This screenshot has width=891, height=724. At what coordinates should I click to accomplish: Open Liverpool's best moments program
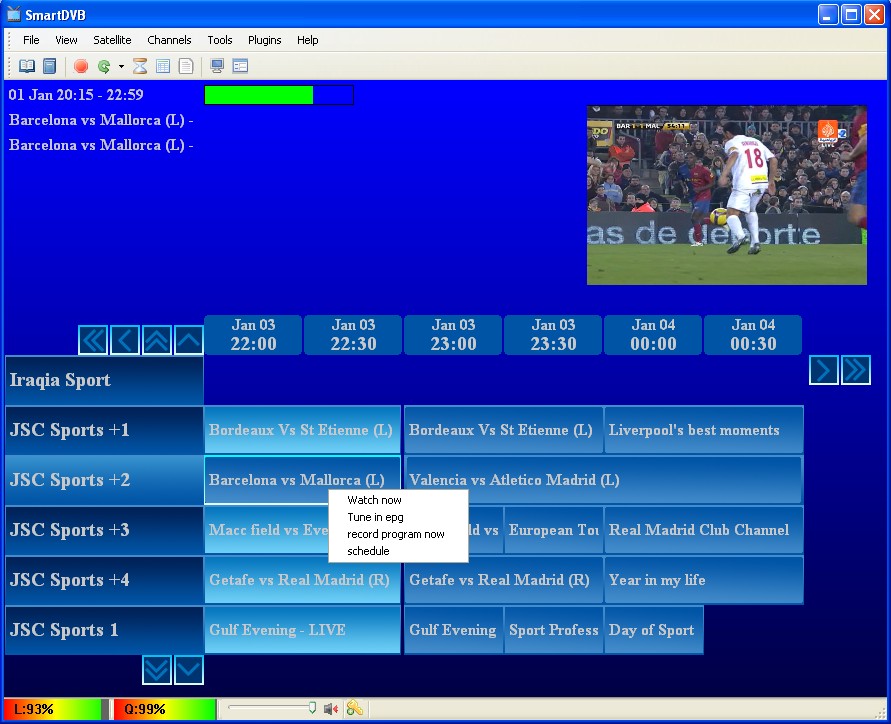[703, 430]
